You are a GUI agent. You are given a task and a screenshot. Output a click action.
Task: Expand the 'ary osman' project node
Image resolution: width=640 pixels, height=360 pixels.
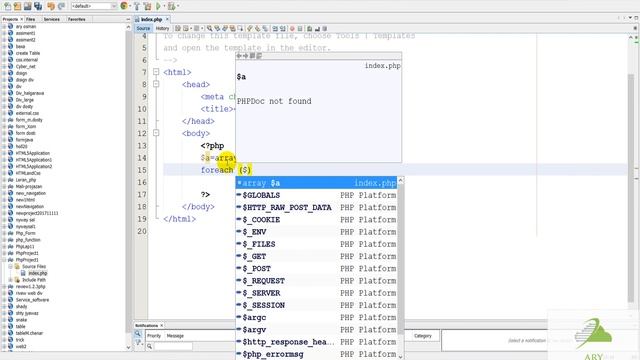tap(4, 27)
